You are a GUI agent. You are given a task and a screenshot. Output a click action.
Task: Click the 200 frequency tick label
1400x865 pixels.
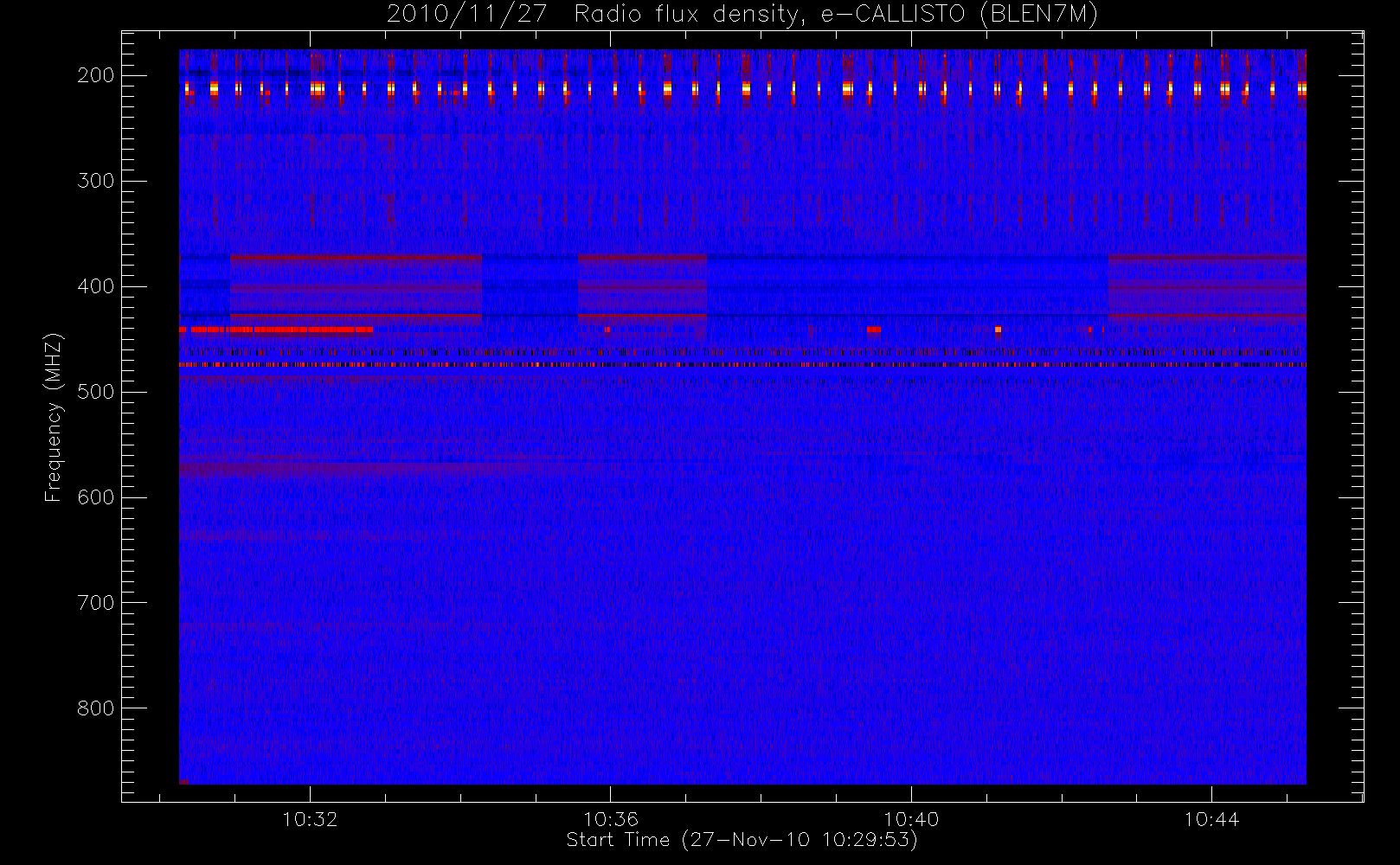point(96,75)
